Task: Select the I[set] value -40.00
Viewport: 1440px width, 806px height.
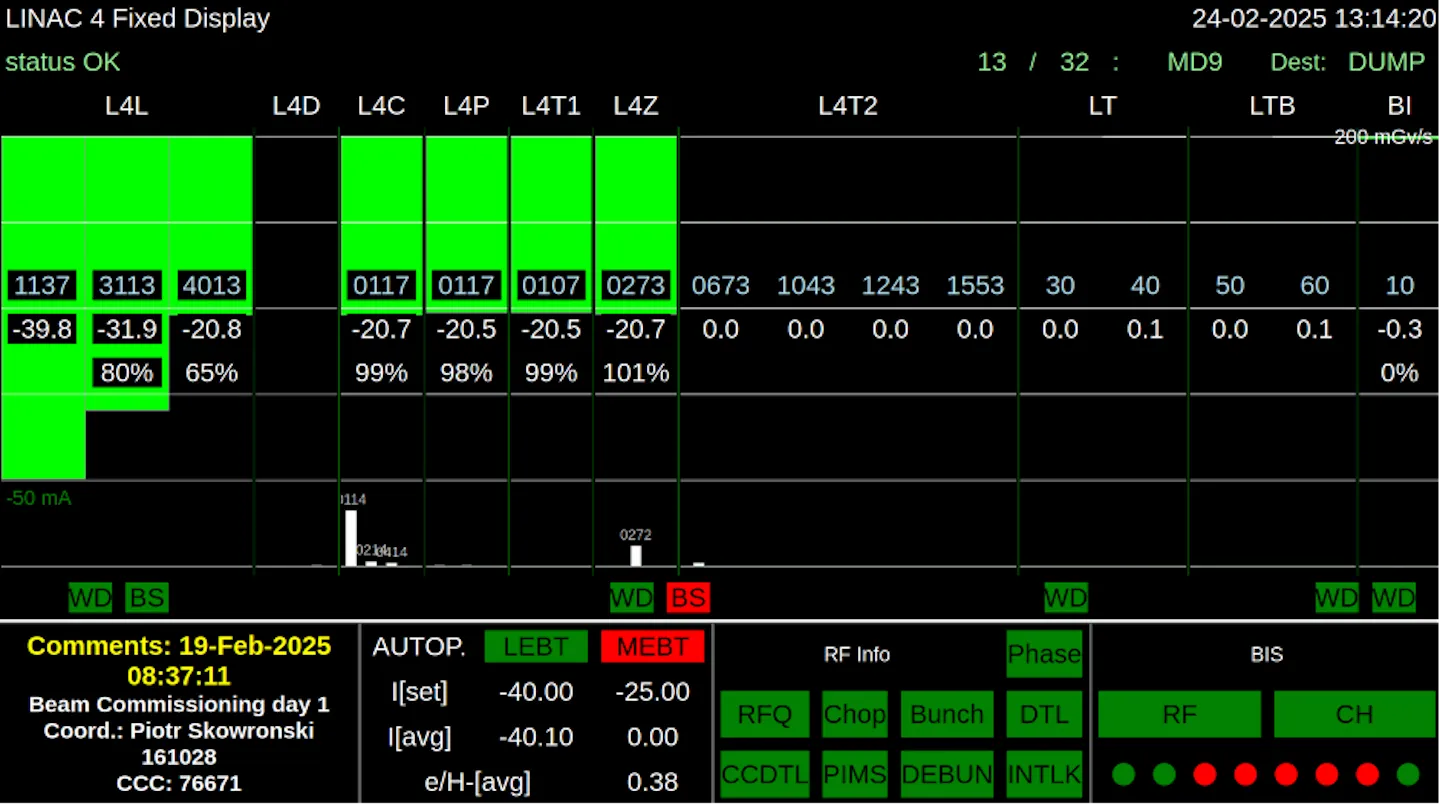Action: click(x=536, y=692)
